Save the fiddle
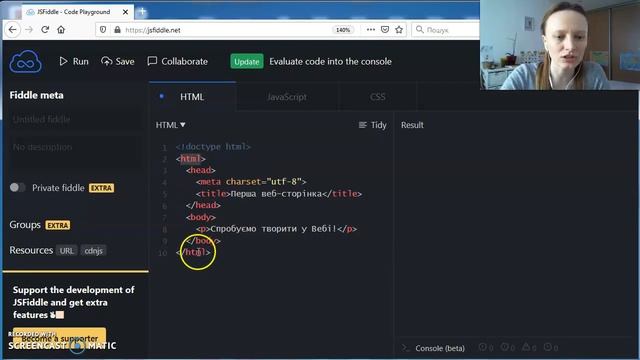640x360 pixels. point(118,61)
